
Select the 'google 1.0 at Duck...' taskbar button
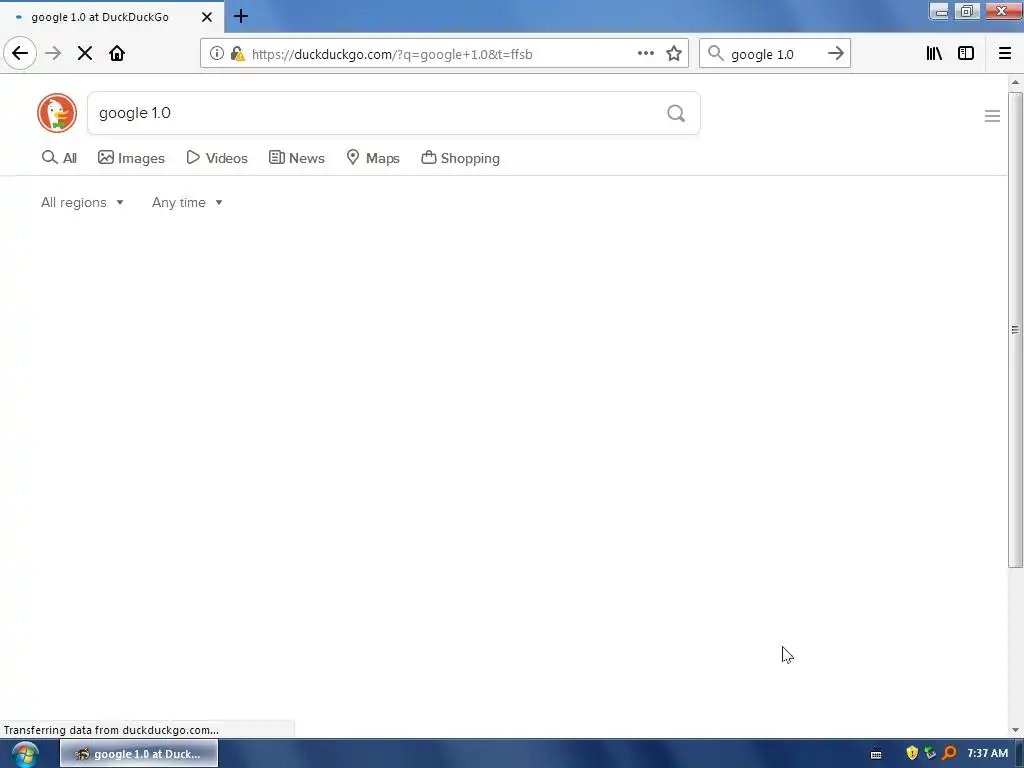[x=139, y=754]
